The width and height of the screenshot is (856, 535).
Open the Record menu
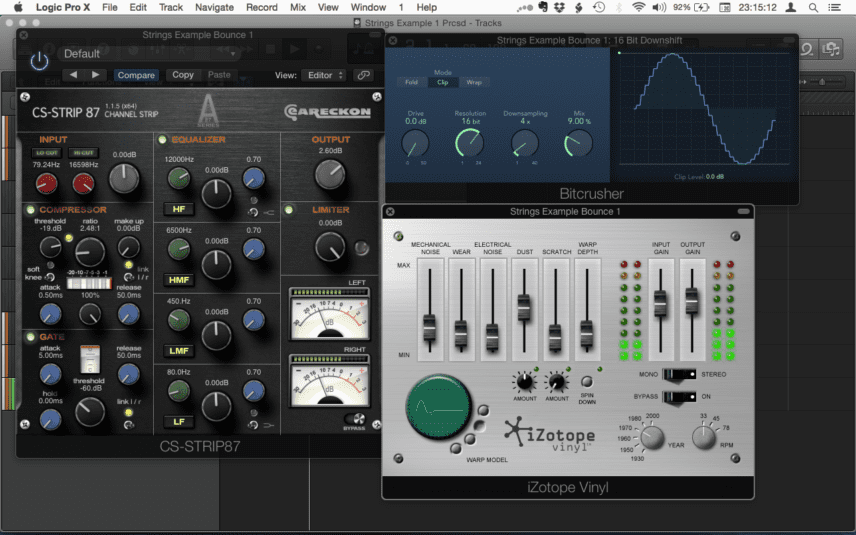(262, 8)
